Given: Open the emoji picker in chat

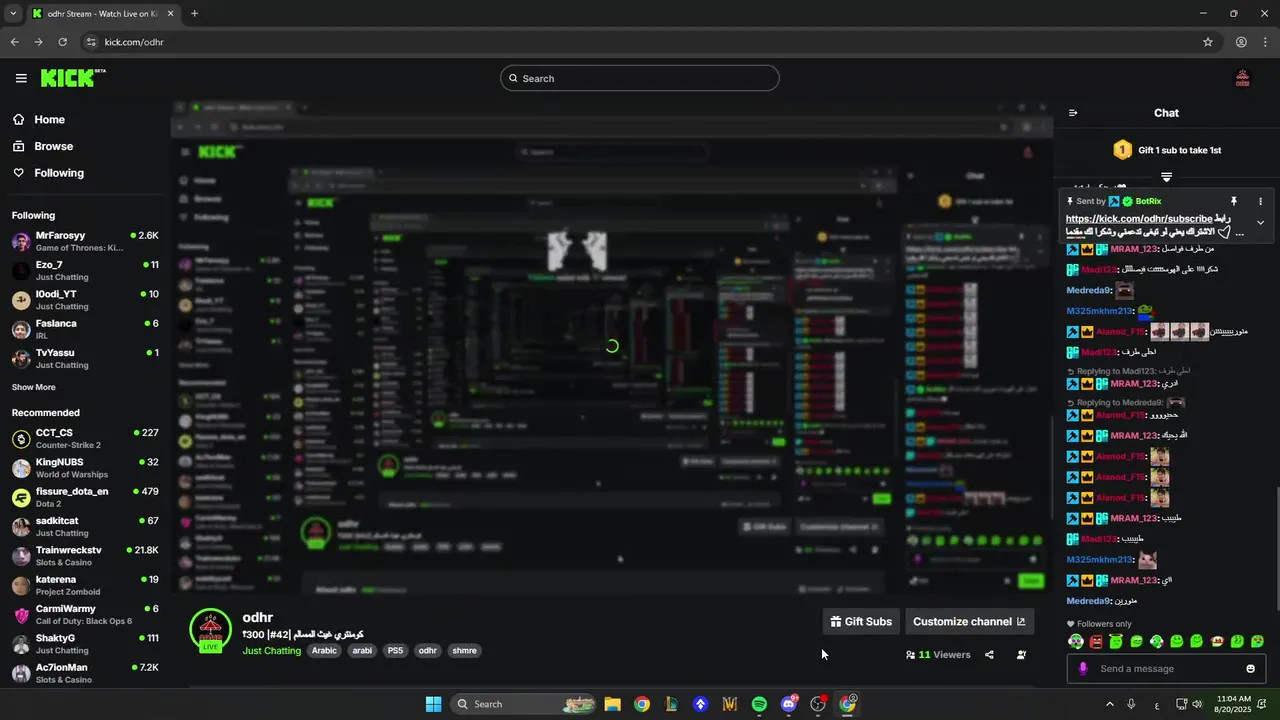Looking at the screenshot, I should (x=1250, y=669).
